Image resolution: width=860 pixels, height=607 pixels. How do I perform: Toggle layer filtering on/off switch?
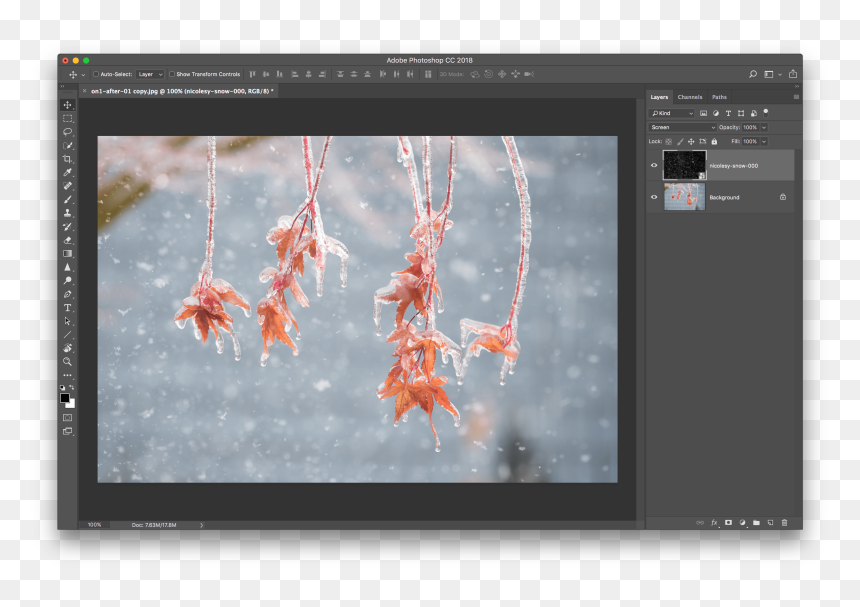[766, 113]
